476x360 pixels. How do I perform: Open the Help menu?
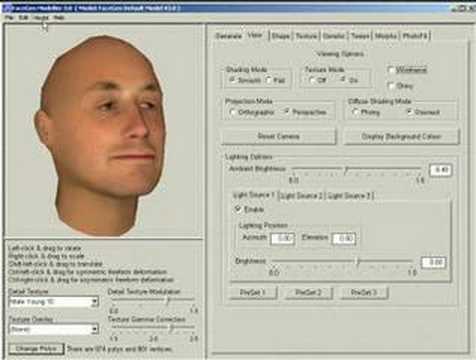[x=59, y=17]
